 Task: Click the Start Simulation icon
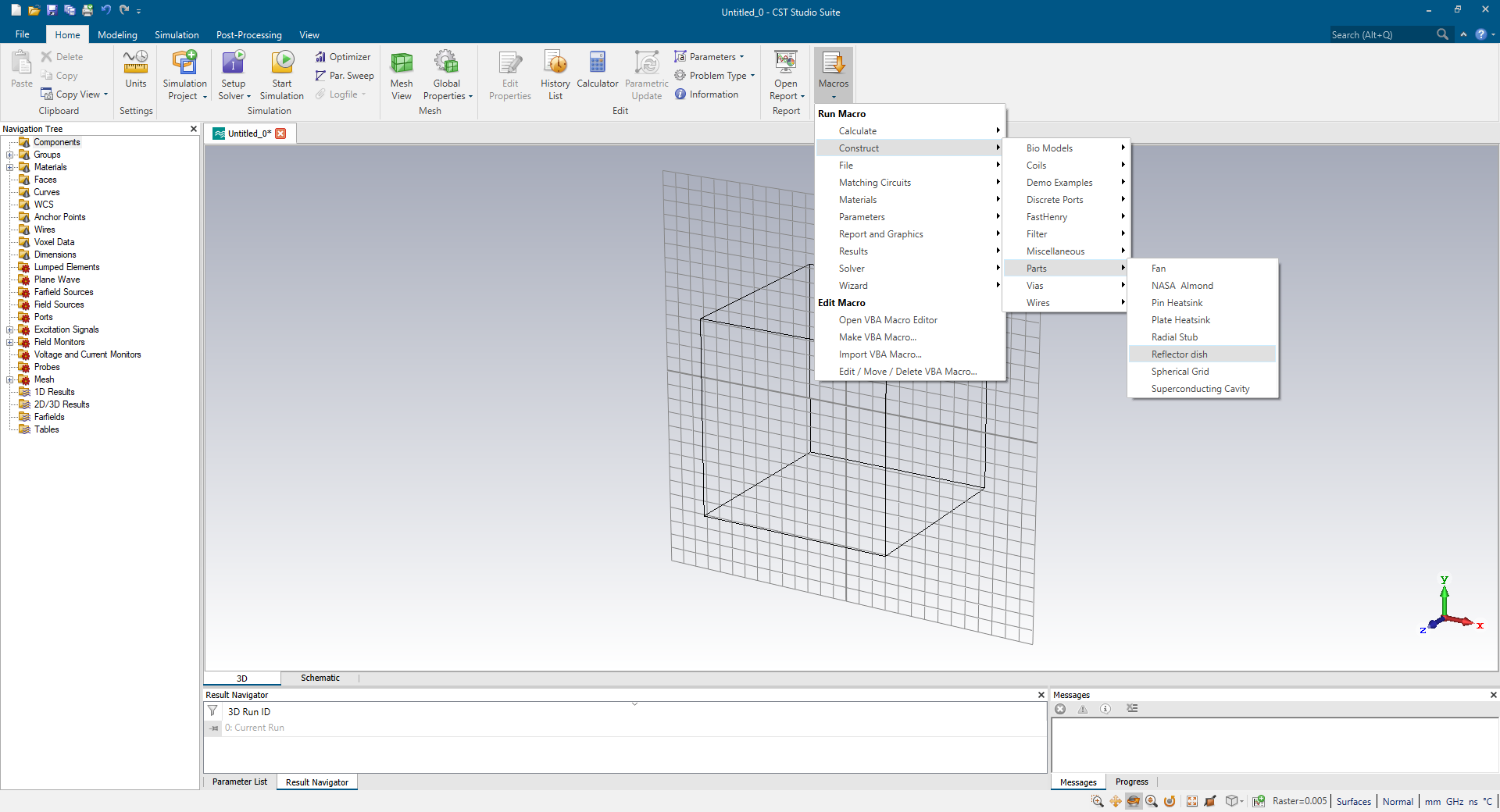pyautogui.click(x=282, y=62)
